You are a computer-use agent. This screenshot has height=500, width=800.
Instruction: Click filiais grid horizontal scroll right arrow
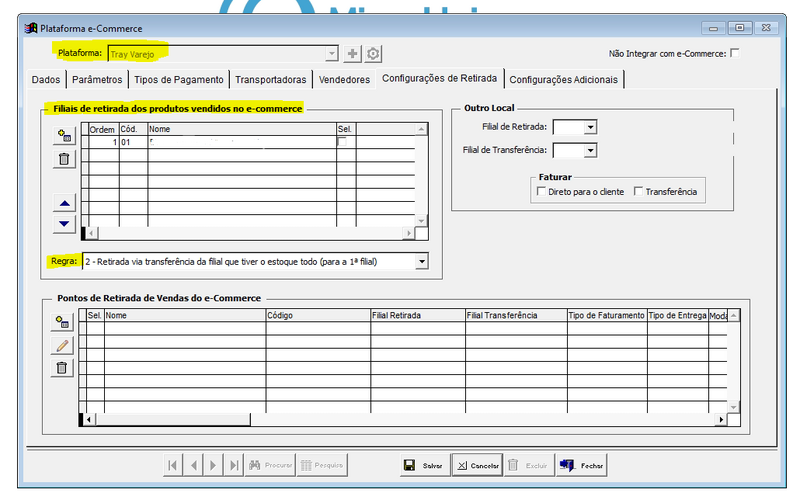coord(408,233)
